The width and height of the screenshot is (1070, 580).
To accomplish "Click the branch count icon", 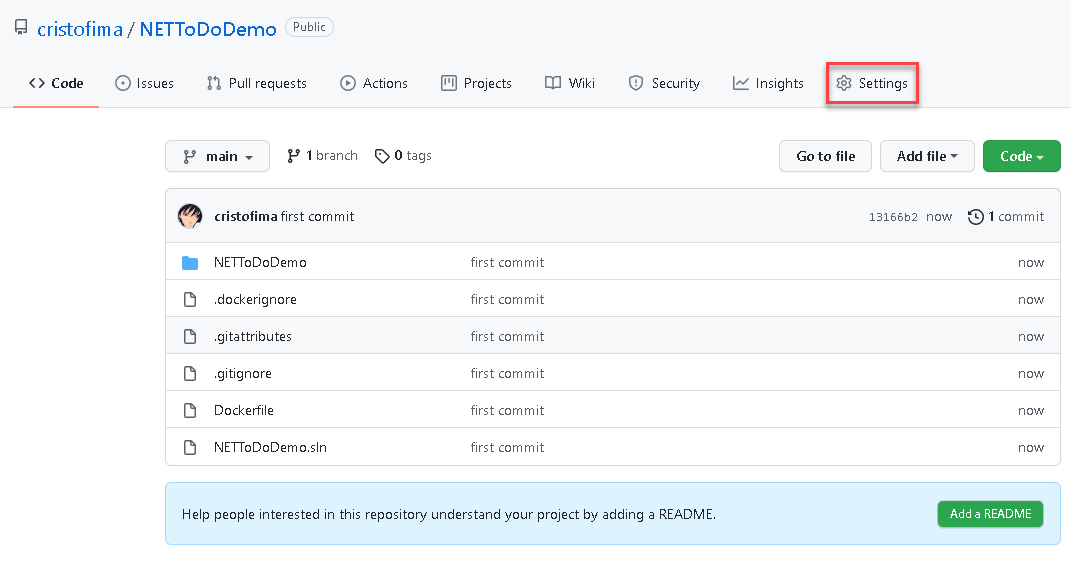I will (x=293, y=156).
